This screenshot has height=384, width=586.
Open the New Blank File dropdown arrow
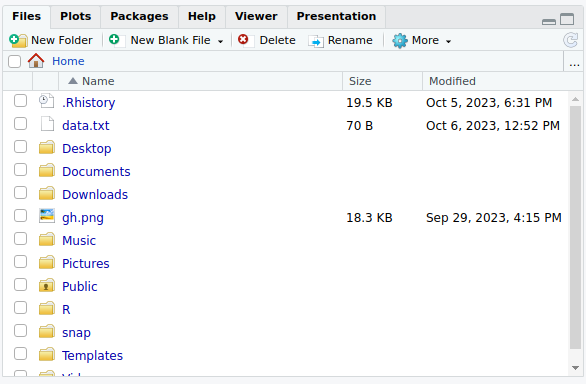tap(220, 41)
